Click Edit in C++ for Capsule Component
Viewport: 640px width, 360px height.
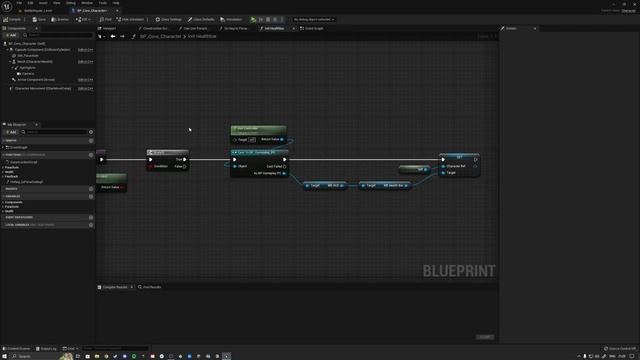[85, 50]
